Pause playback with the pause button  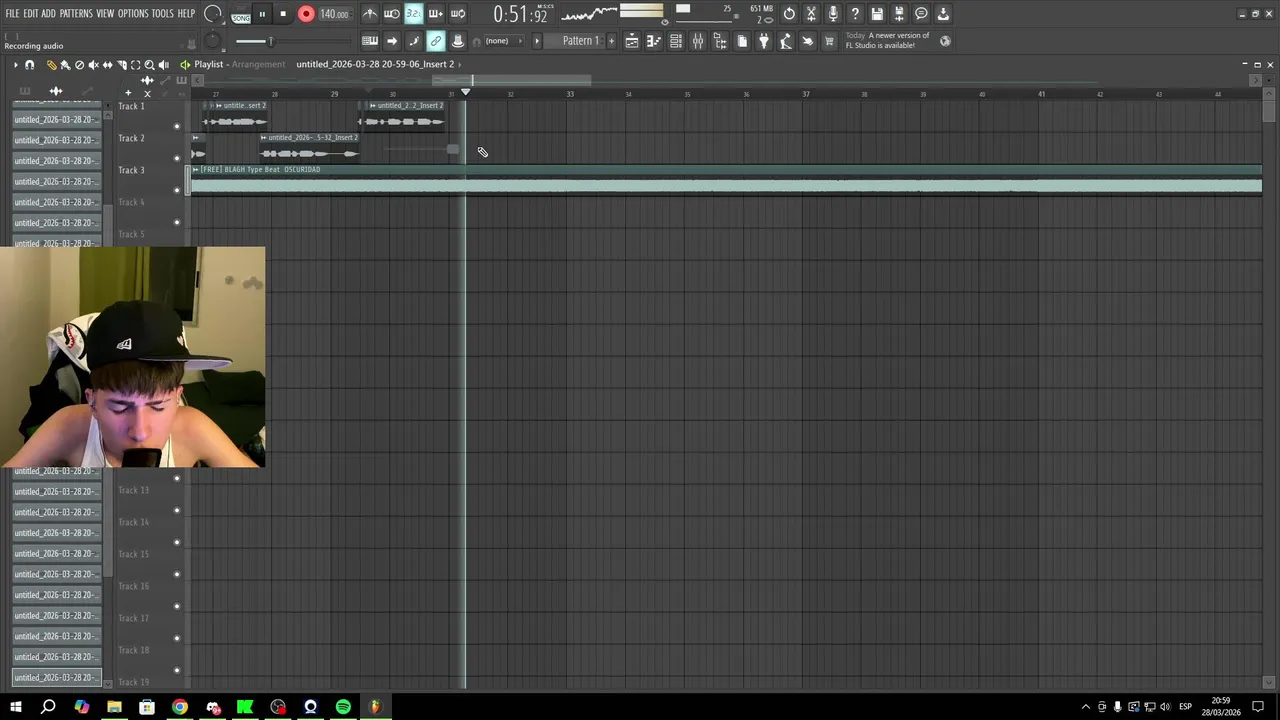pos(262,14)
